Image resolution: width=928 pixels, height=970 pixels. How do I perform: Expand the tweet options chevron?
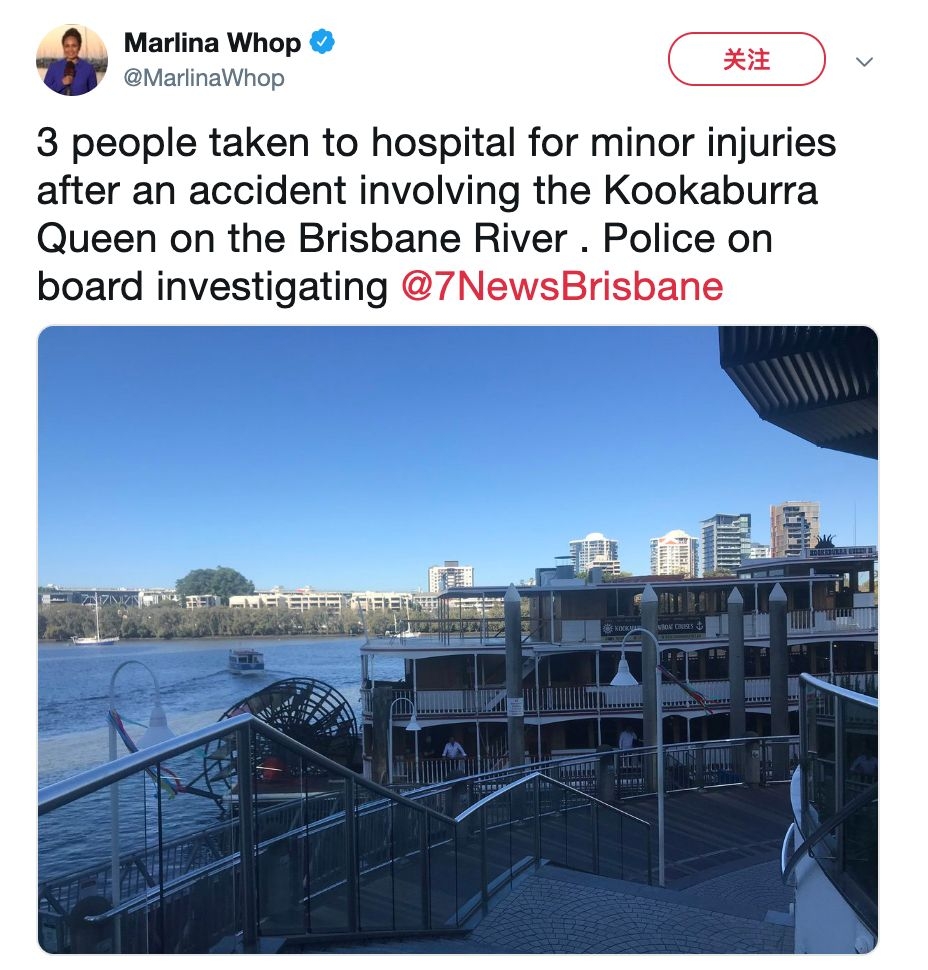tap(864, 61)
